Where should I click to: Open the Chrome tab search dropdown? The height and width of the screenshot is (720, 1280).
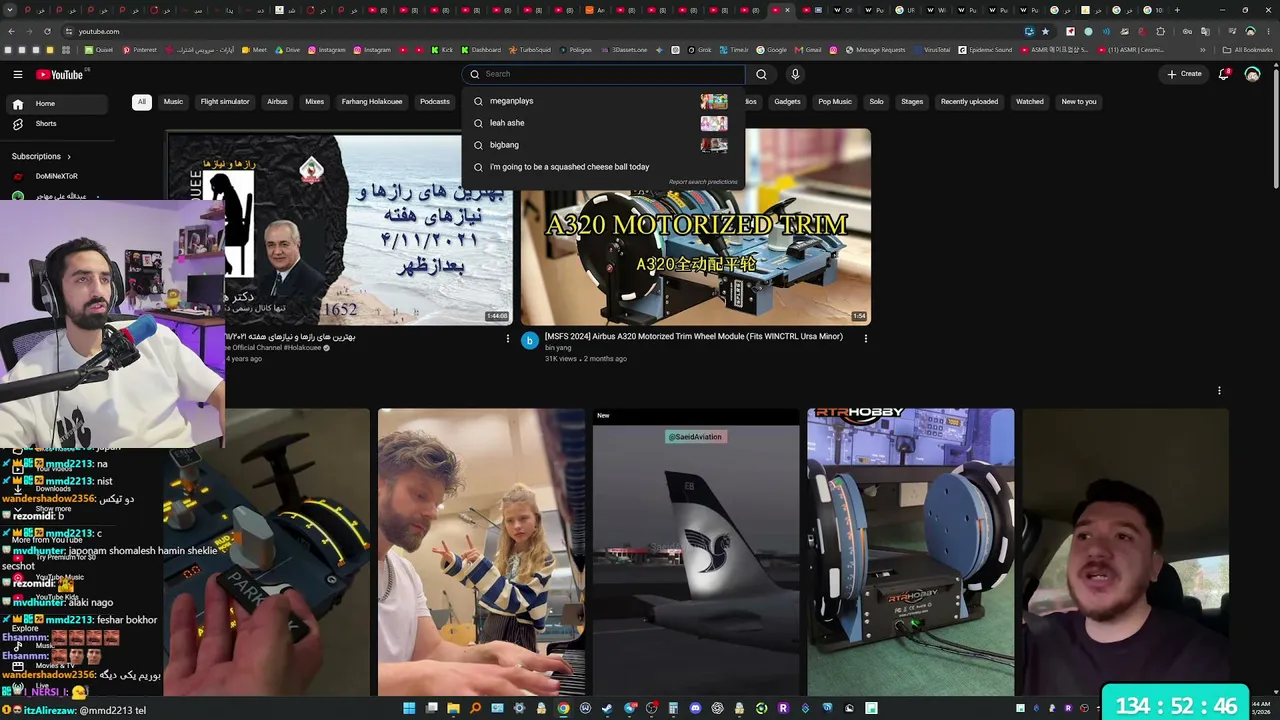point(11,10)
